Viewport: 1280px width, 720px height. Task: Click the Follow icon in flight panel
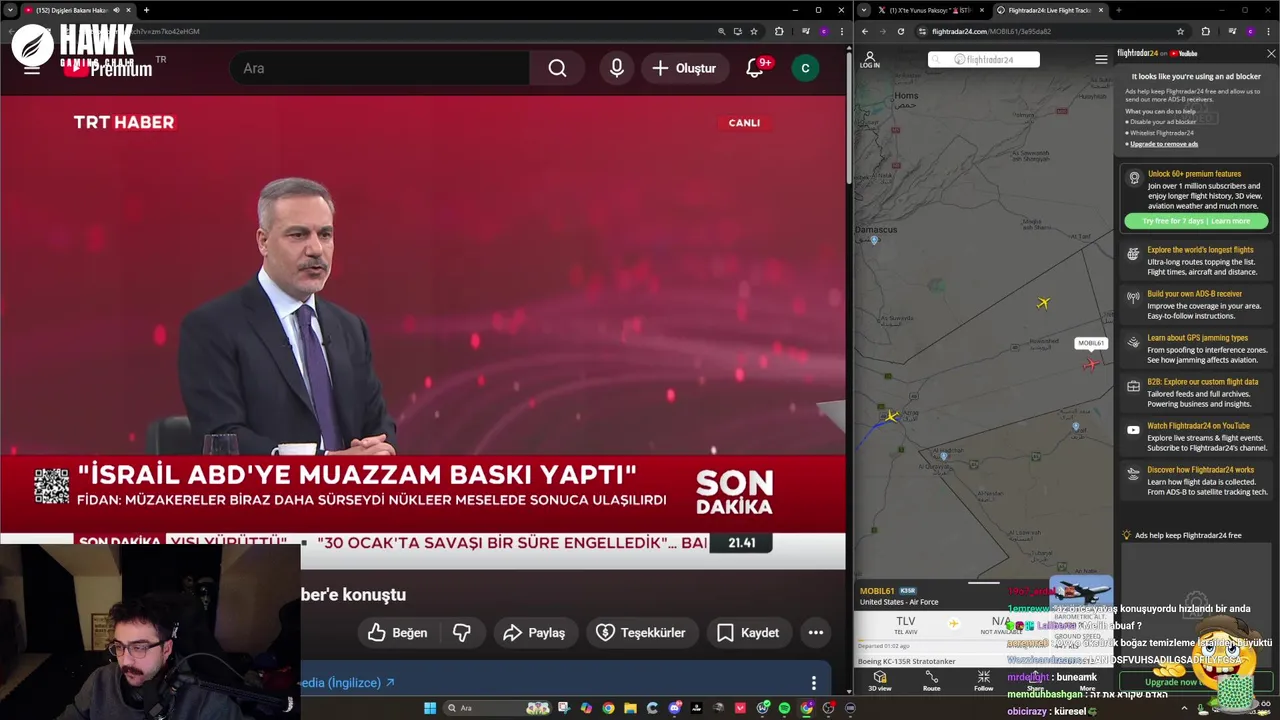[x=983, y=681]
